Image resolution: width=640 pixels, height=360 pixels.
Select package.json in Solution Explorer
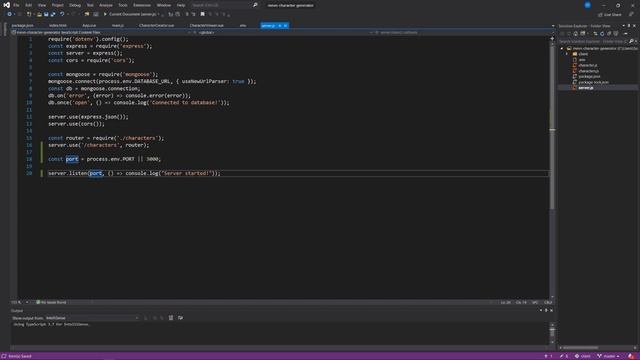[589, 76]
